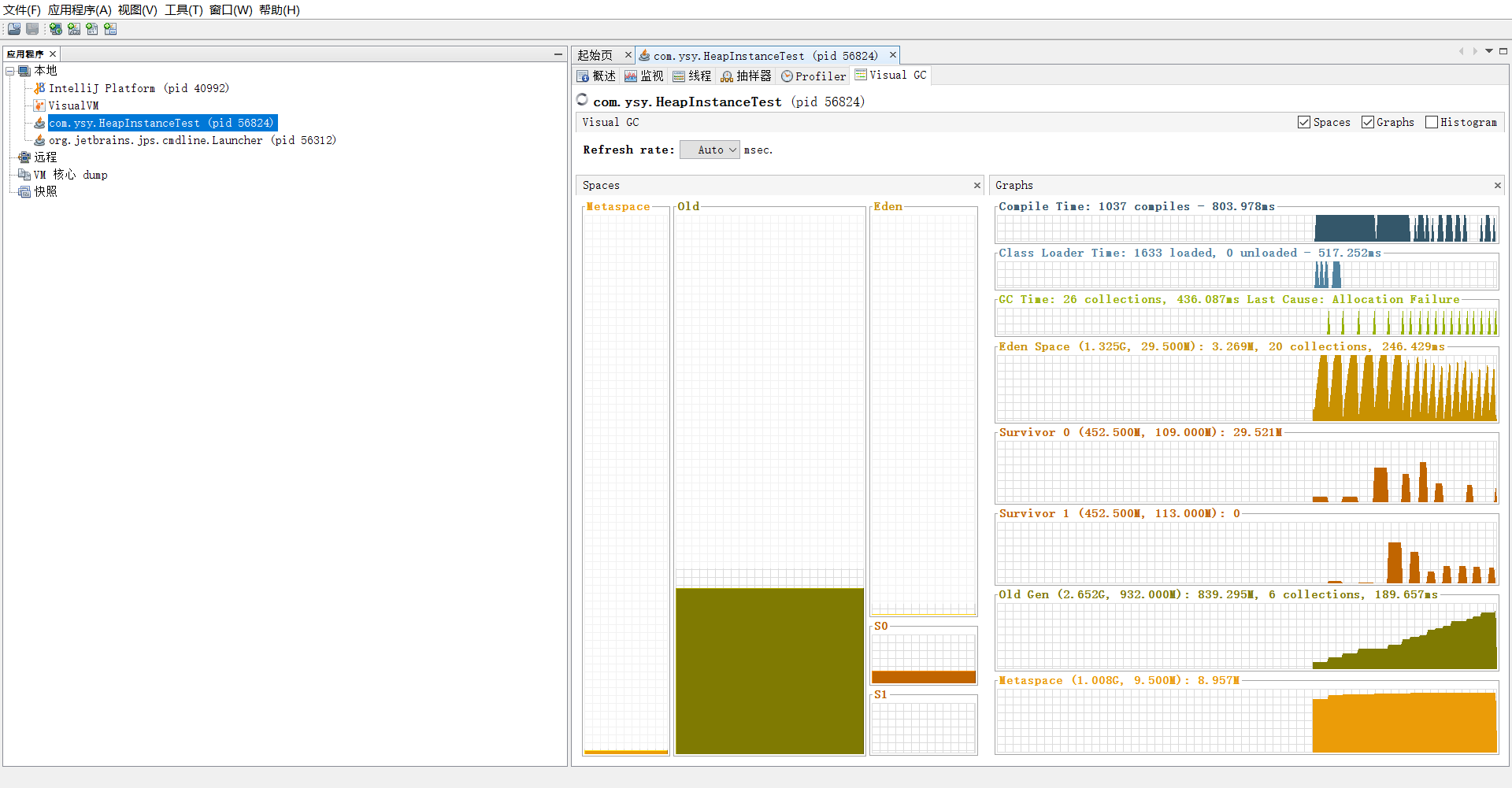
Task: Close the Graphs panel
Action: point(1498,186)
